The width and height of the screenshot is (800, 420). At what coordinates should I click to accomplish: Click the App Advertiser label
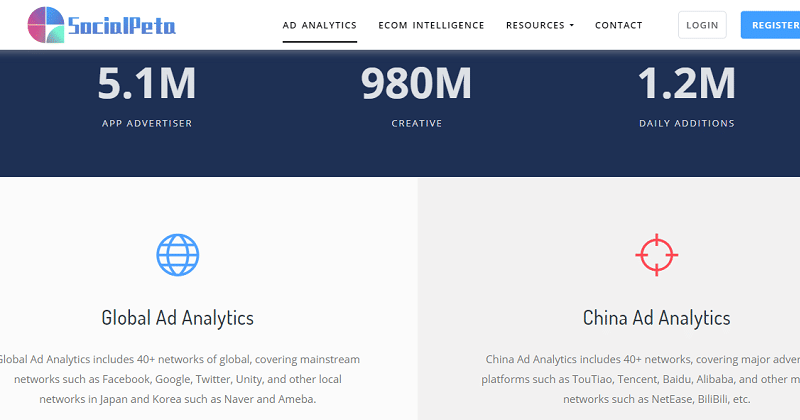point(147,124)
